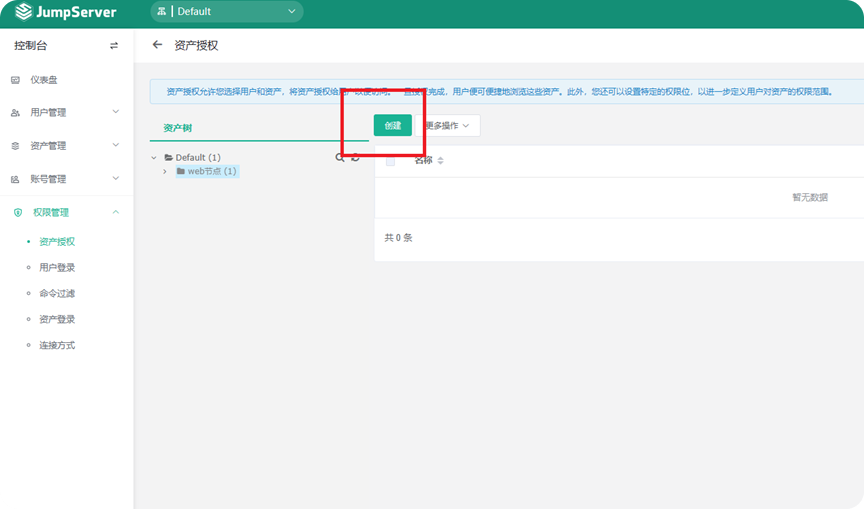Expand the web节点 (1) node arrow
864x509 pixels.
[x=164, y=171]
